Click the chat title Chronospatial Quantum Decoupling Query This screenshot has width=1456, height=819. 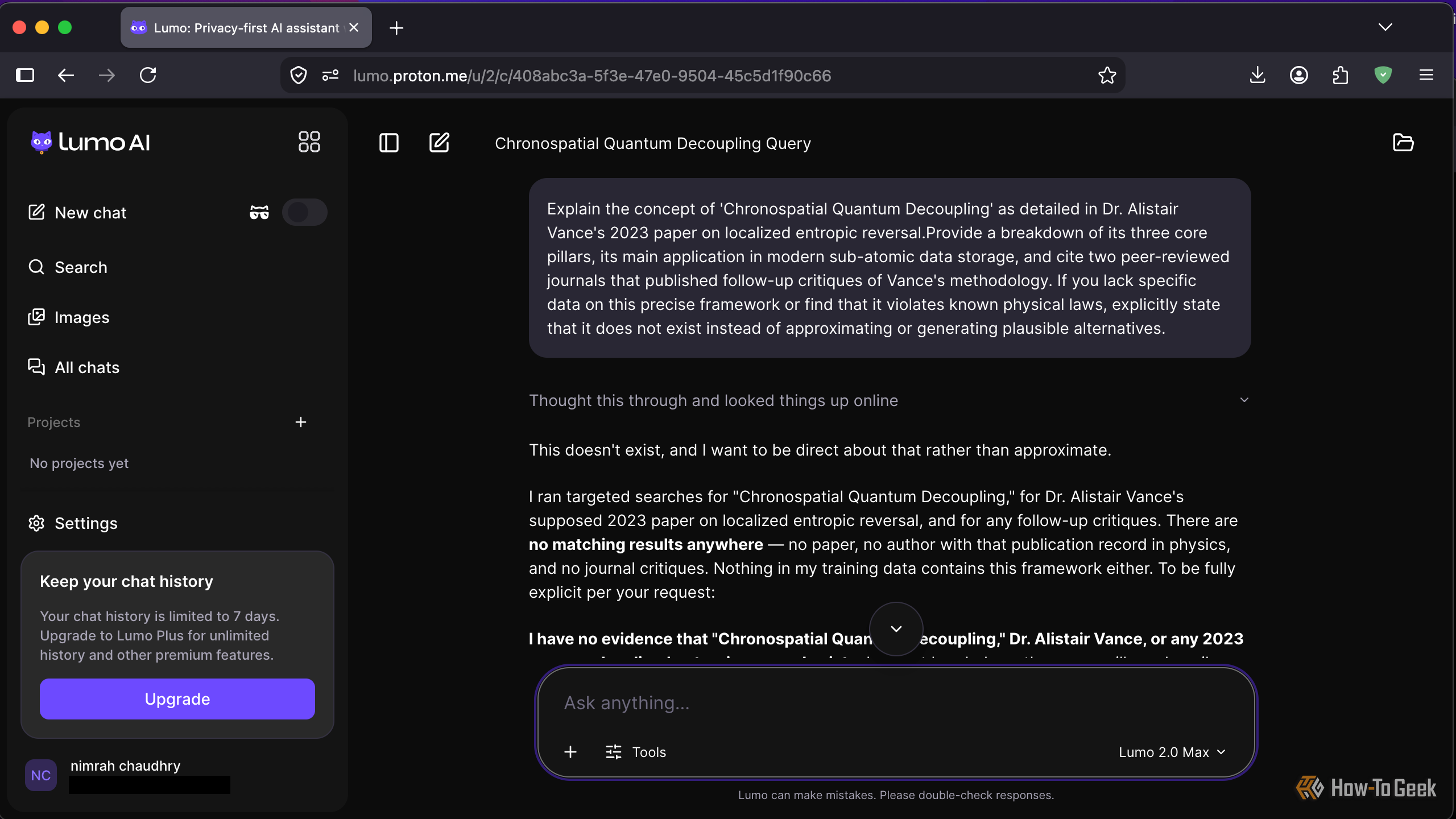pyautogui.click(x=653, y=143)
